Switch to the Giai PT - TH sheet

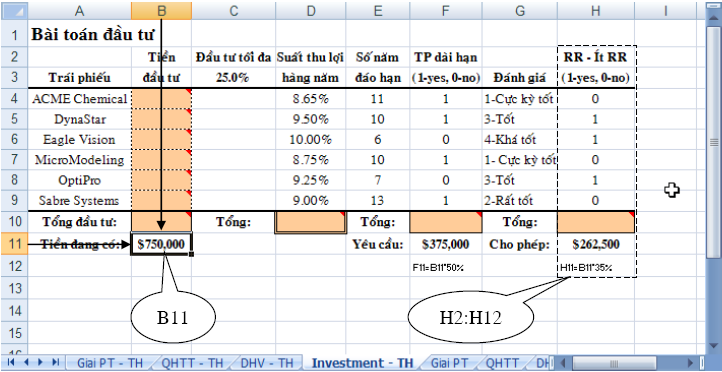point(110,362)
